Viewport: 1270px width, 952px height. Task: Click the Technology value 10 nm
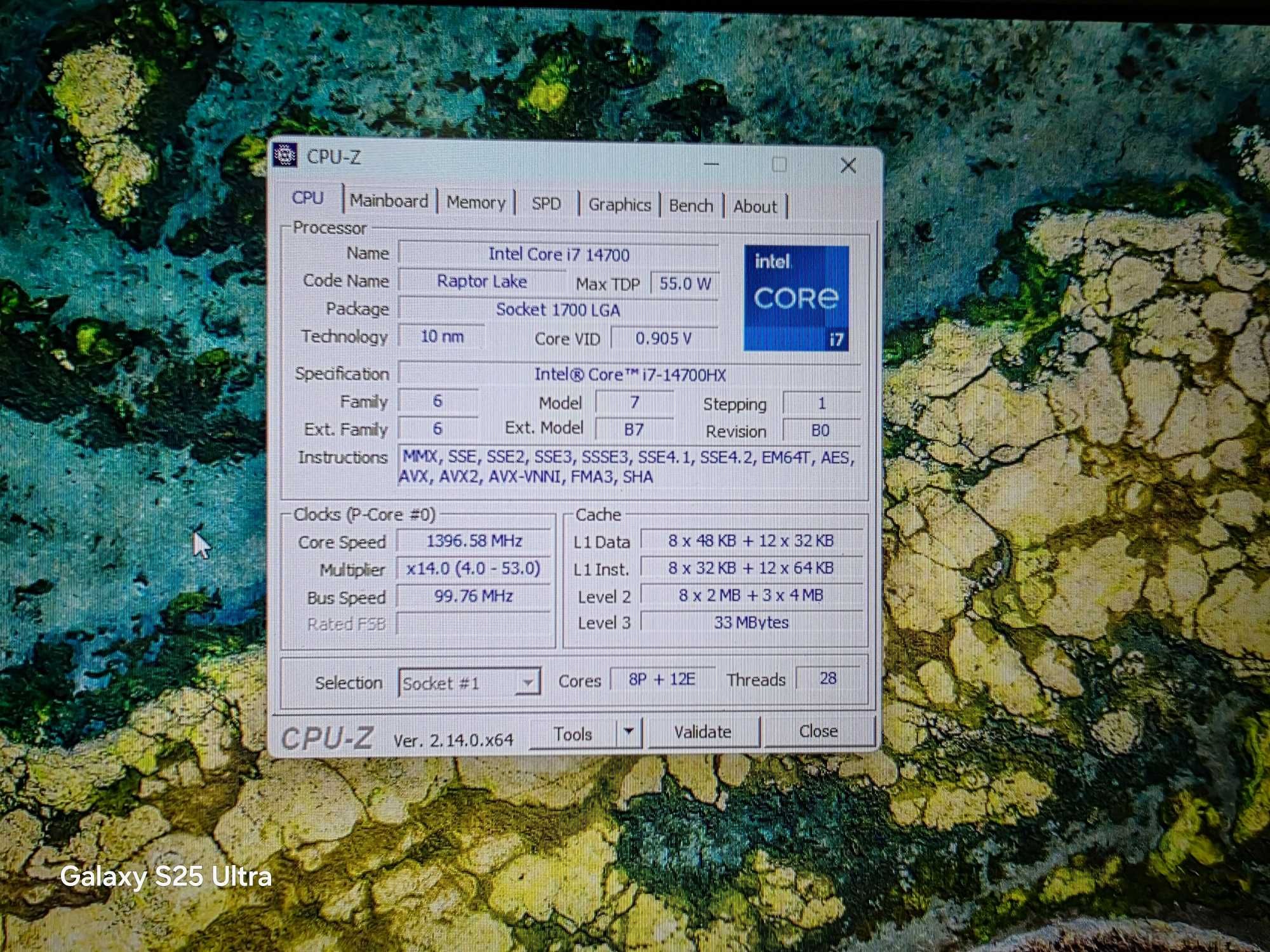point(442,336)
